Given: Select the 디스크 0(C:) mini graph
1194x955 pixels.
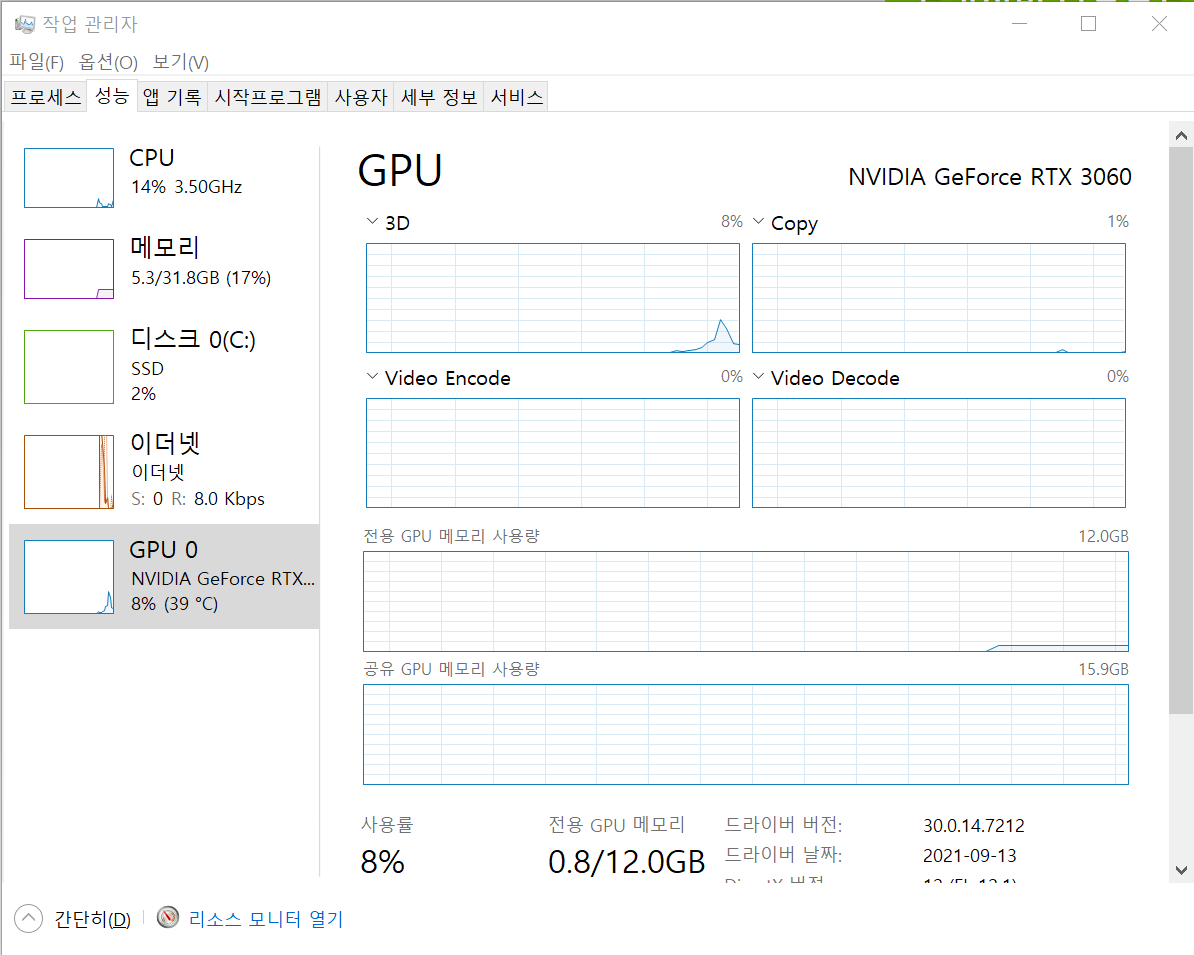Looking at the screenshot, I should (69, 367).
